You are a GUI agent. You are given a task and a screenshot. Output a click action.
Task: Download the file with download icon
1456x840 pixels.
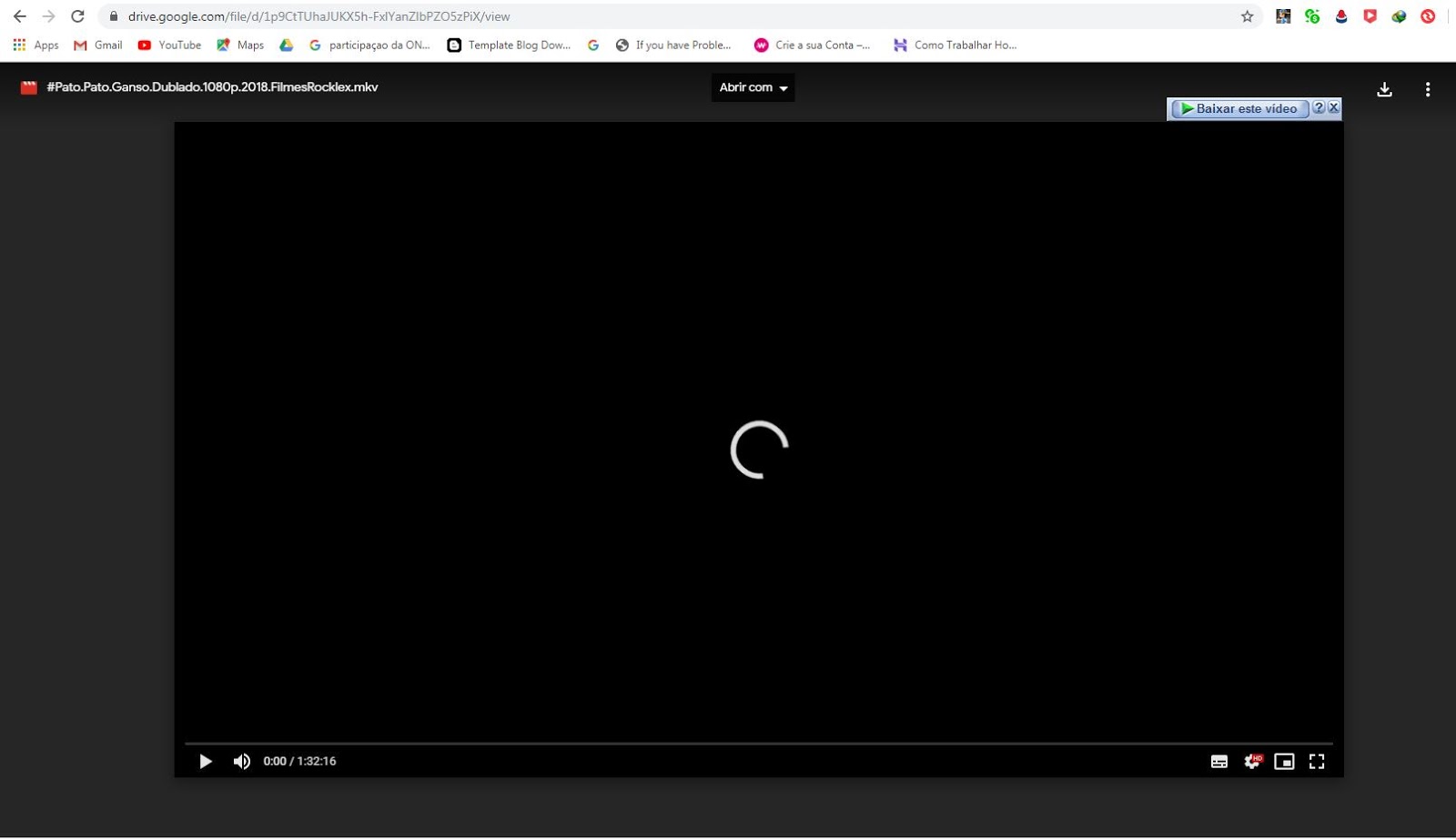click(1384, 89)
